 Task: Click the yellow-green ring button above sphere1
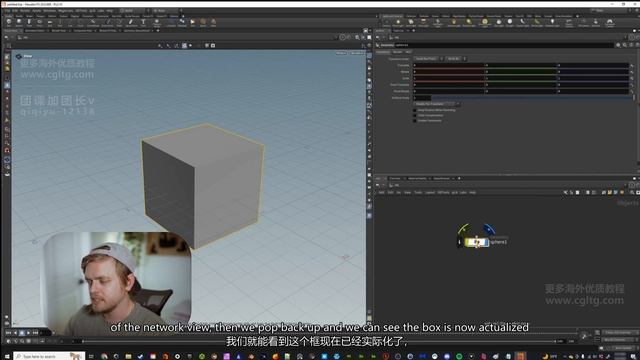coord(463,229)
